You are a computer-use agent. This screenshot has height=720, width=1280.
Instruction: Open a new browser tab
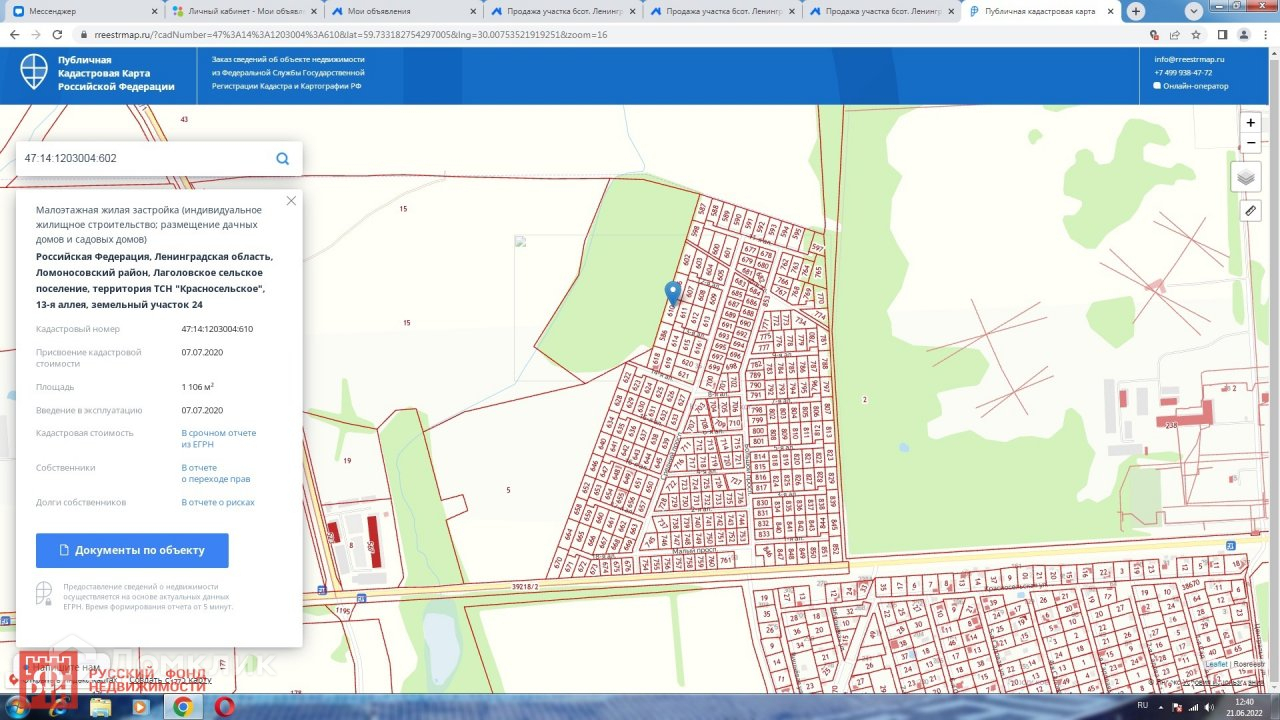pyautogui.click(x=1136, y=11)
